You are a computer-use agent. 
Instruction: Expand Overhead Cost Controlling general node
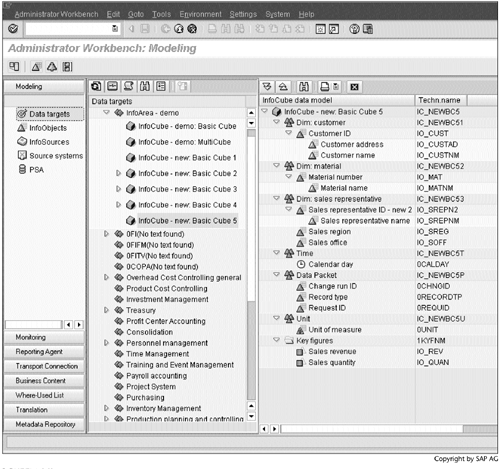pyautogui.click(x=106, y=277)
